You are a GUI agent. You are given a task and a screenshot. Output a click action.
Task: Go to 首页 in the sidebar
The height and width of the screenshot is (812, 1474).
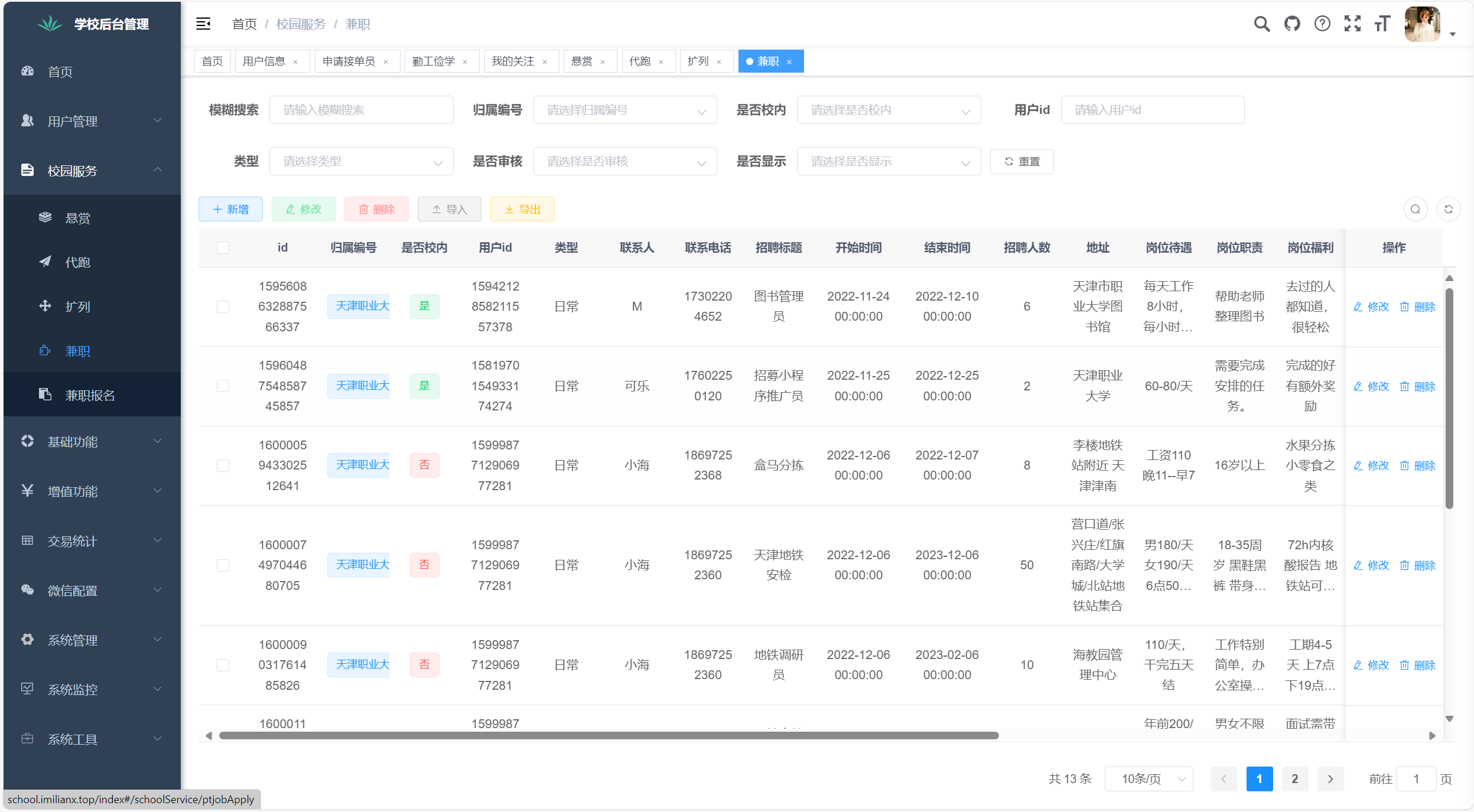tap(92, 71)
